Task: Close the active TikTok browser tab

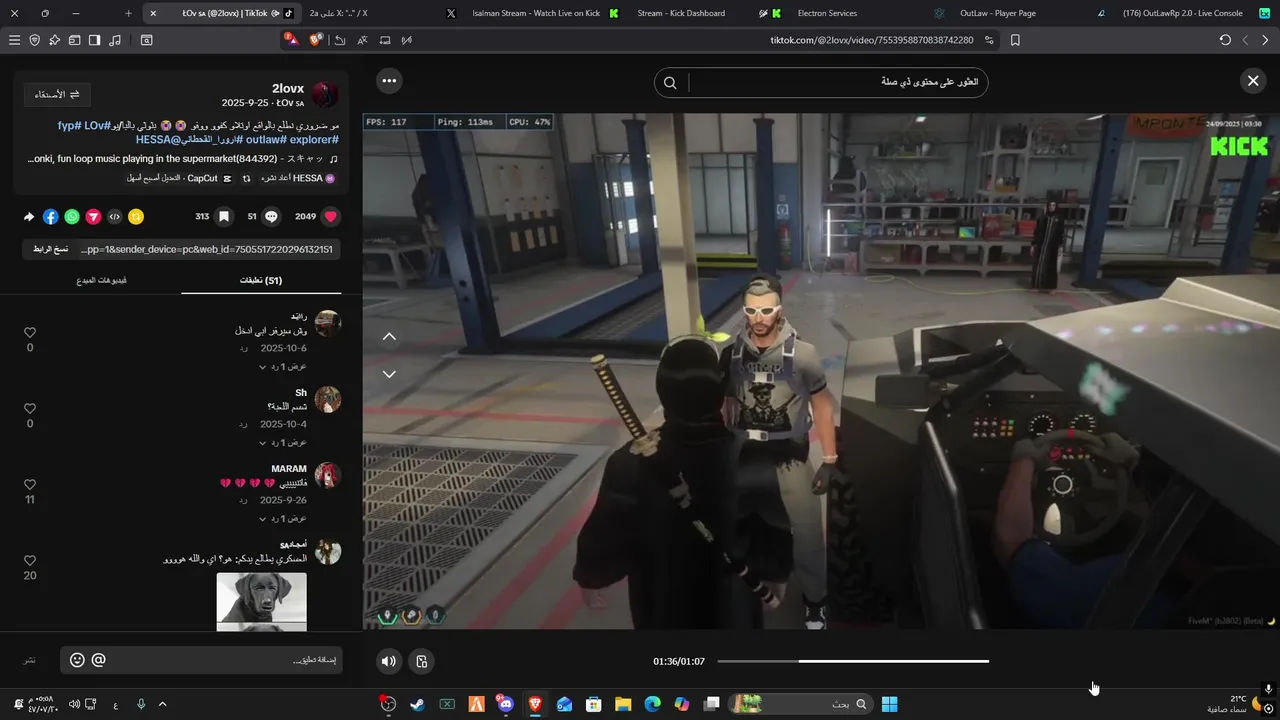Action: click(153, 13)
